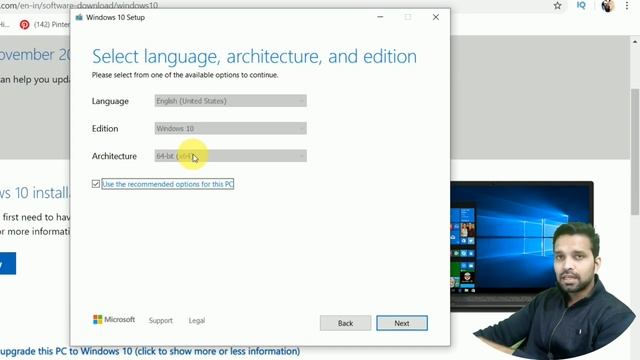Viewport: 640px width, 360px height.
Task: Open the Legal link in Setup
Action: (197, 321)
